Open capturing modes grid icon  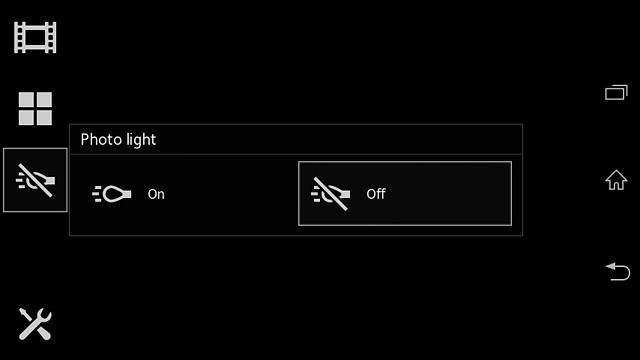click(x=35, y=109)
